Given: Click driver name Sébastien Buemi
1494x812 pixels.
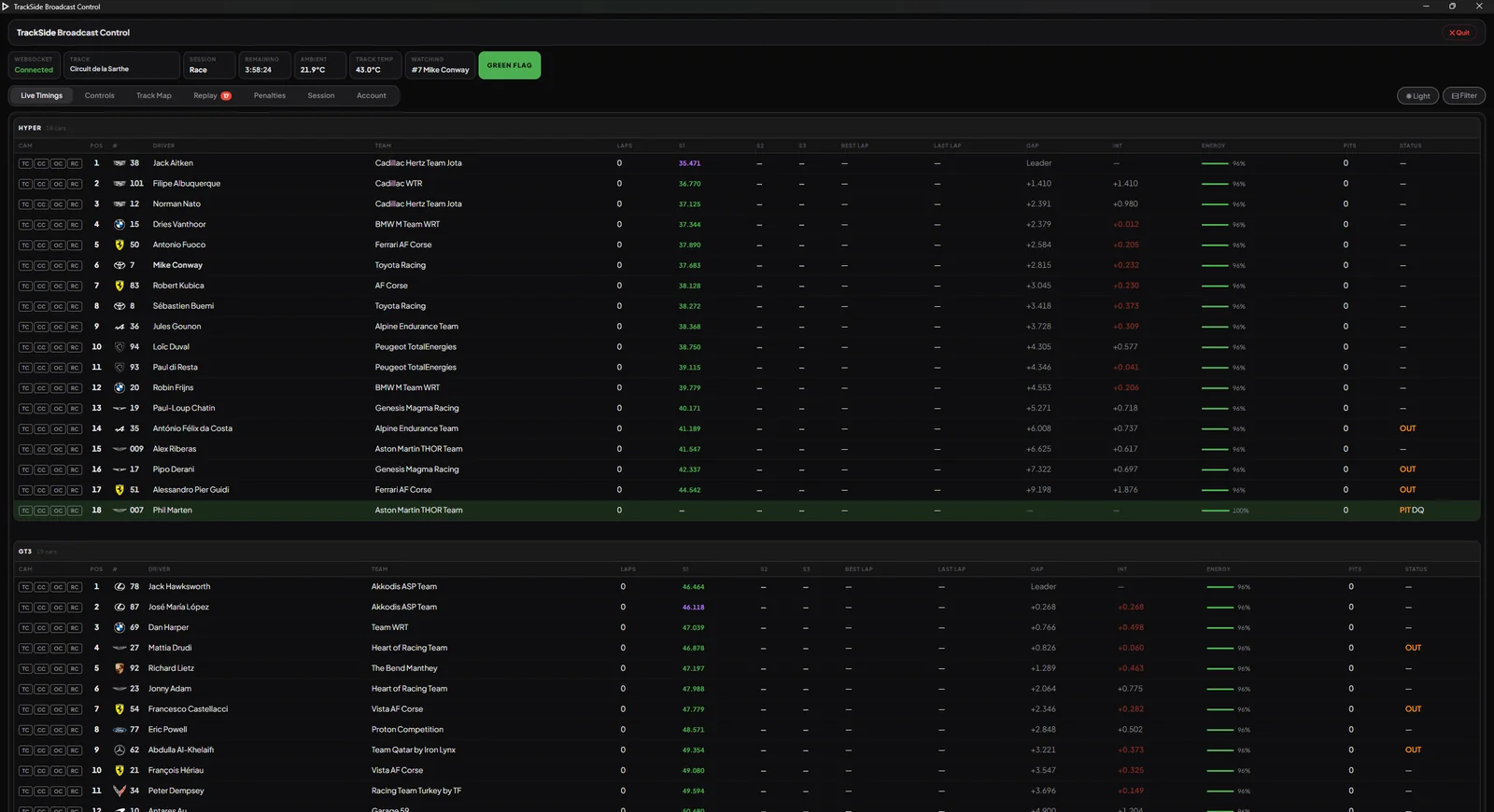Looking at the screenshot, I should 183,306.
